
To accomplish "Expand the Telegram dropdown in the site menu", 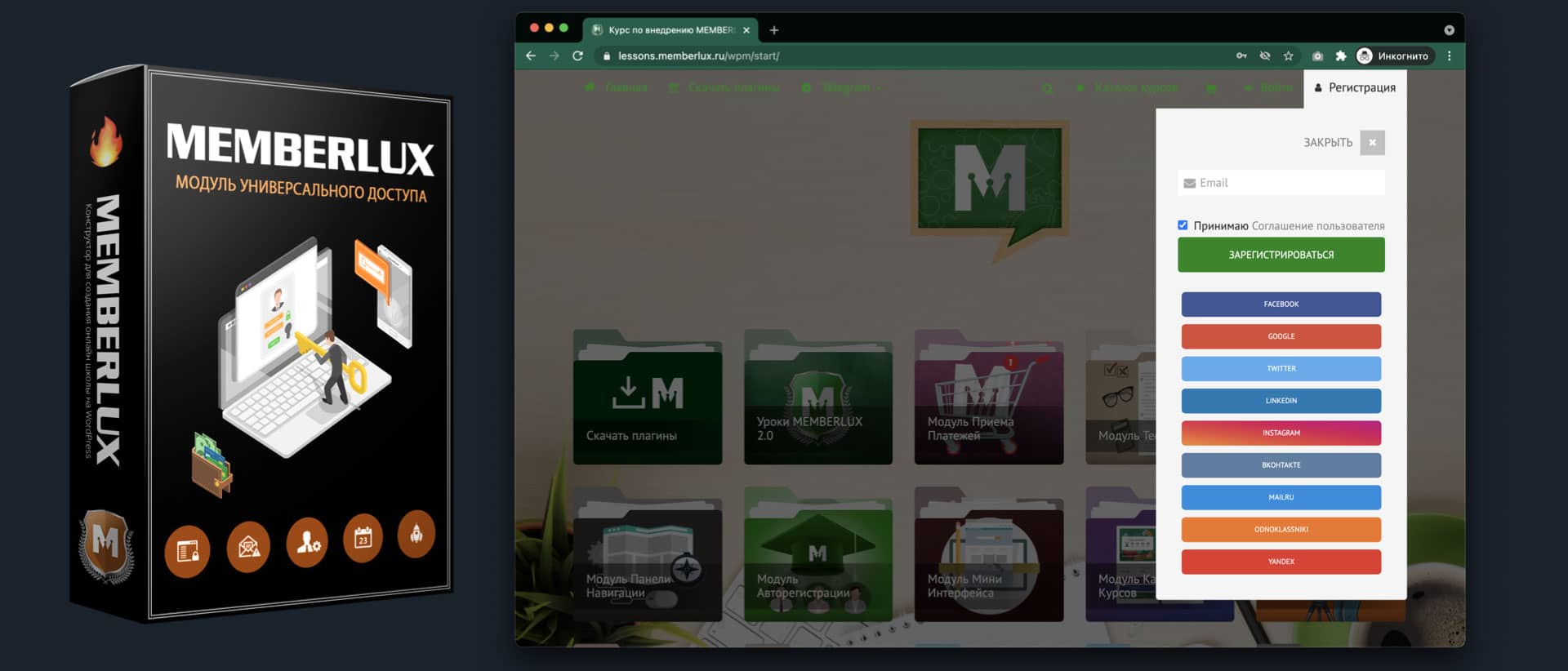I will [x=842, y=87].
